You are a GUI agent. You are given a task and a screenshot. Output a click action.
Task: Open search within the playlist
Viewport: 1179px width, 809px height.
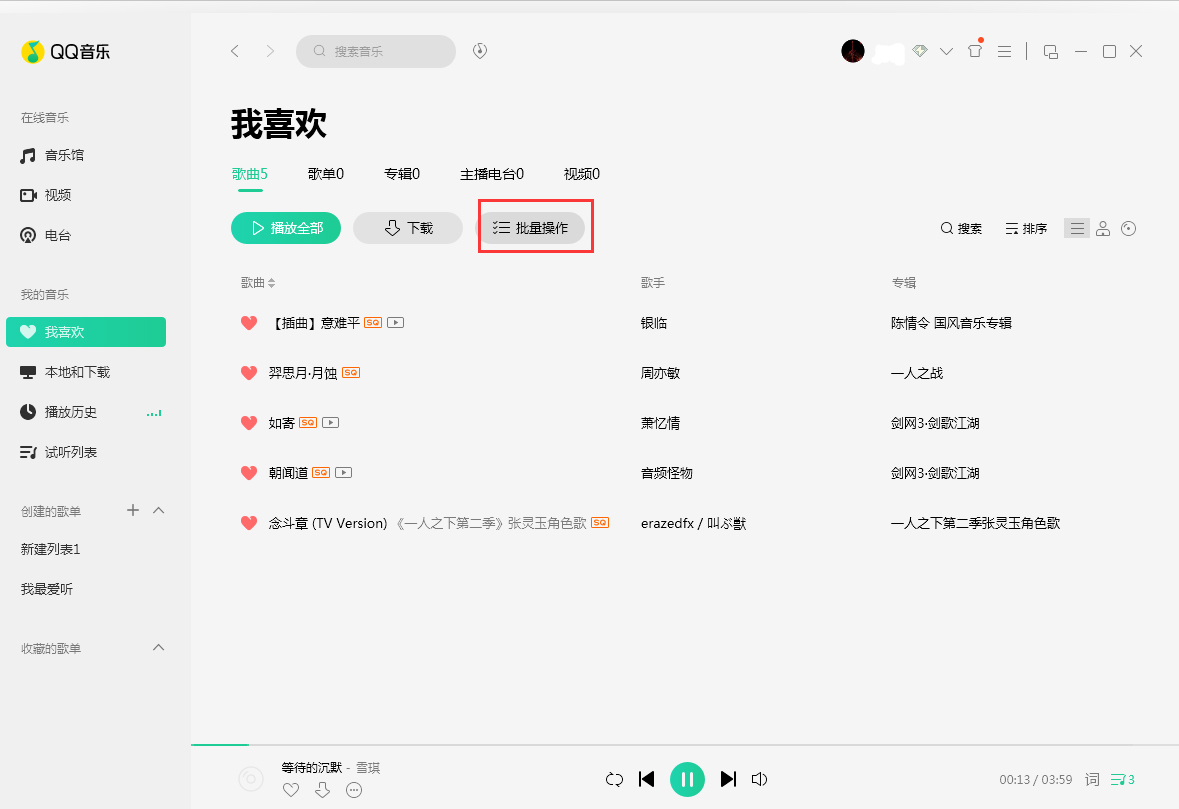tap(961, 228)
